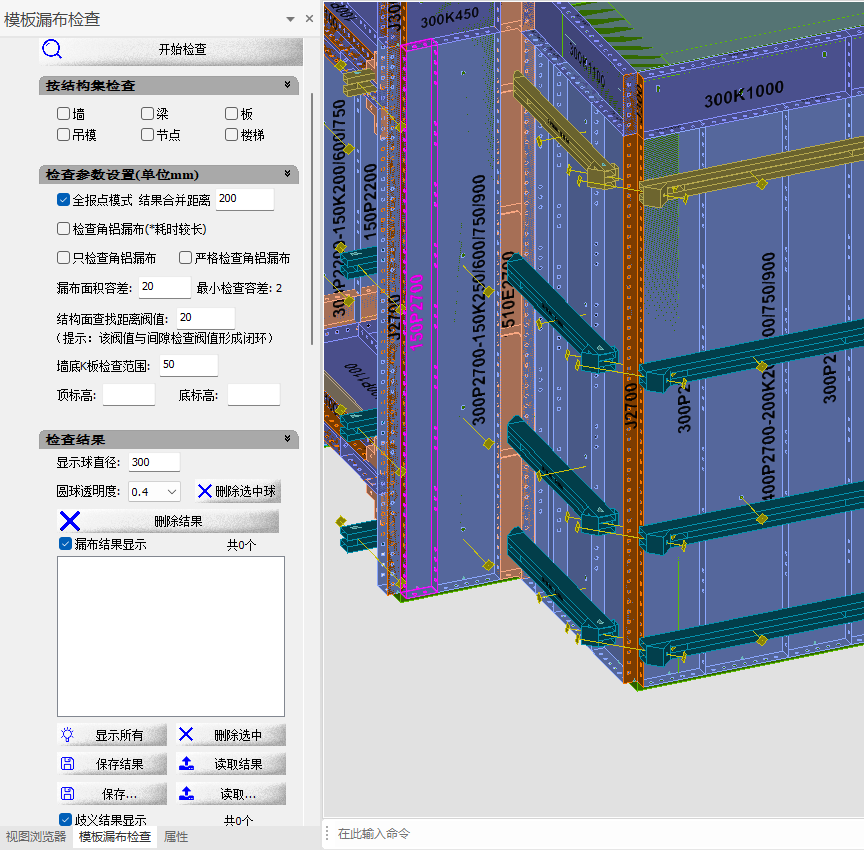Select the magenta 150P2700 panel in viewport
Screen dimensions: 864x850
pyautogui.click(x=419, y=320)
